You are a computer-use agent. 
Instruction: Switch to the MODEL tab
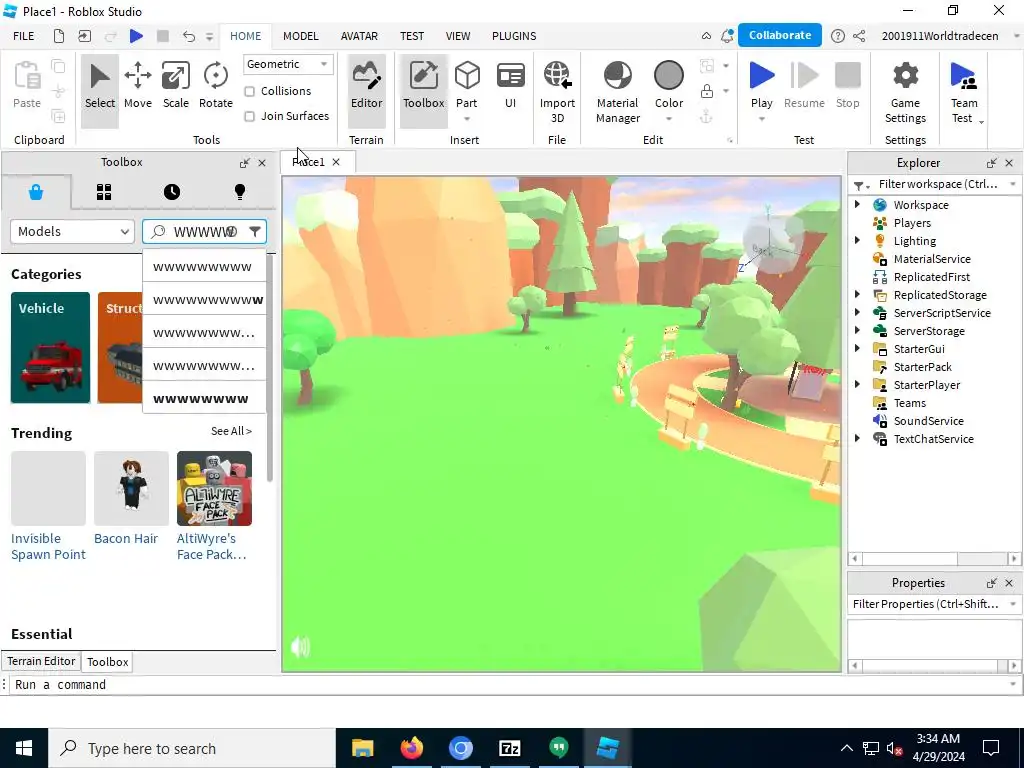point(300,36)
